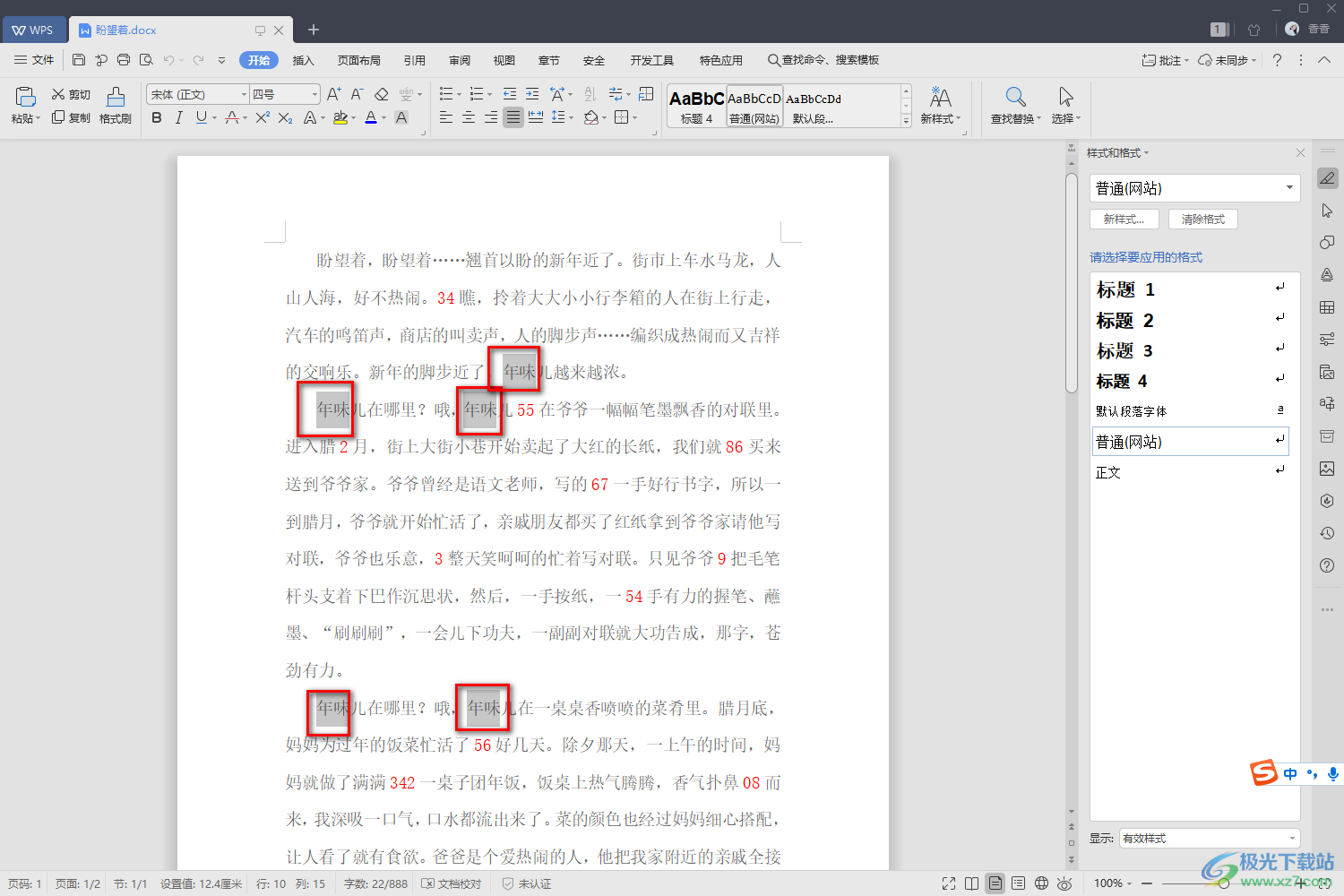Screen dimensions: 1344x896
Task: Expand the bullet list dropdown arrow
Action: coord(460,94)
